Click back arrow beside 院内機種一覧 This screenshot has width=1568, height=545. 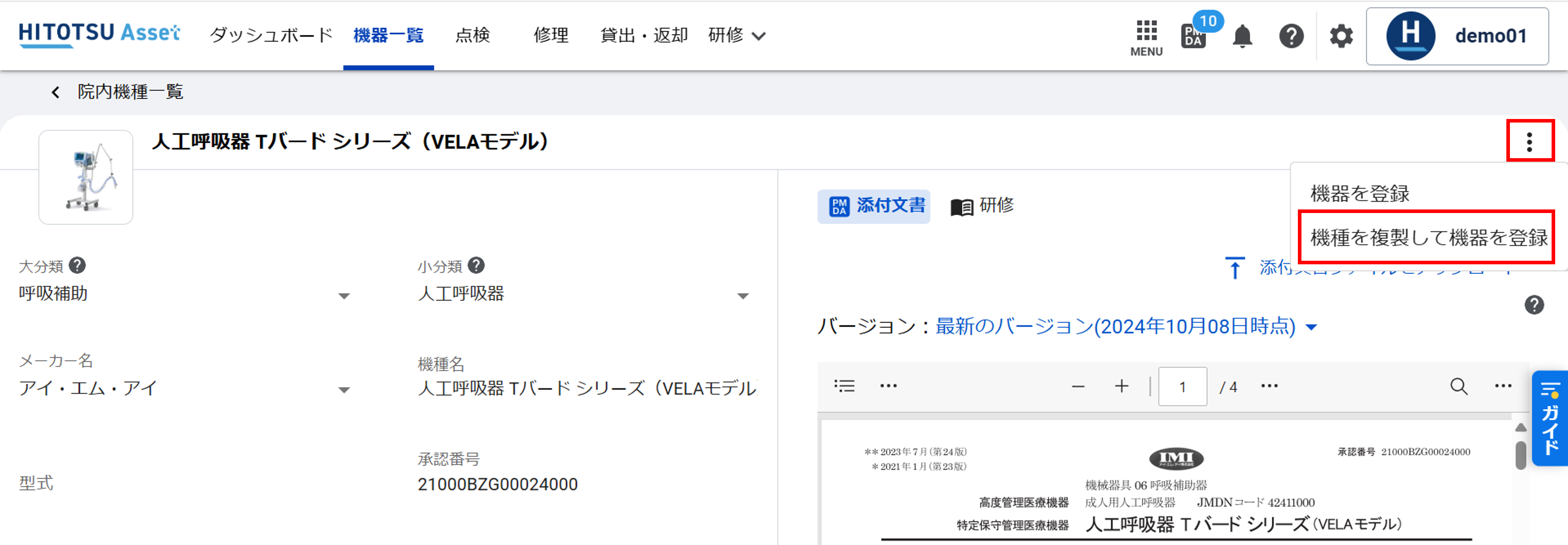(55, 93)
